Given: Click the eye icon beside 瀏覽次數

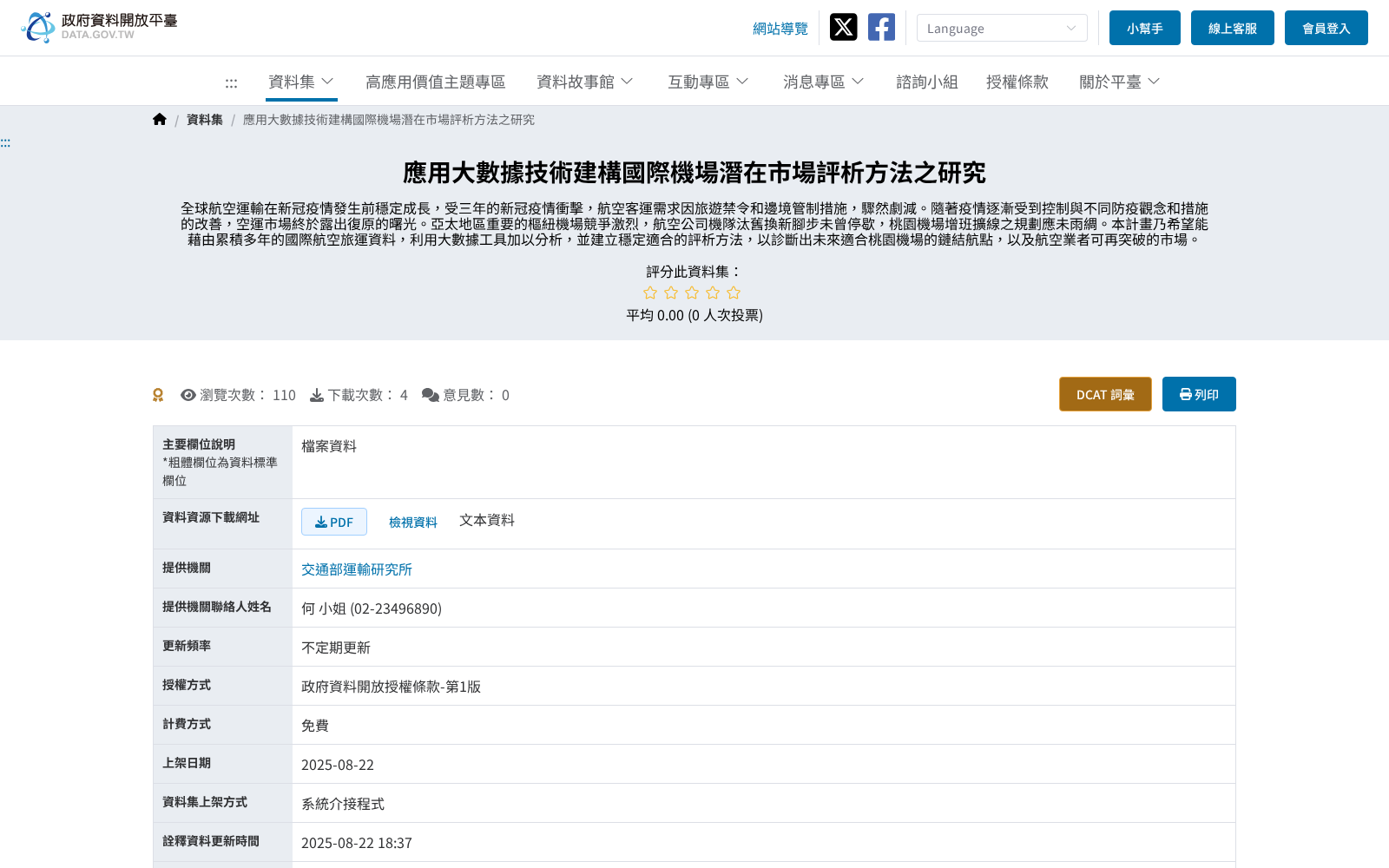Looking at the screenshot, I should point(188,395).
